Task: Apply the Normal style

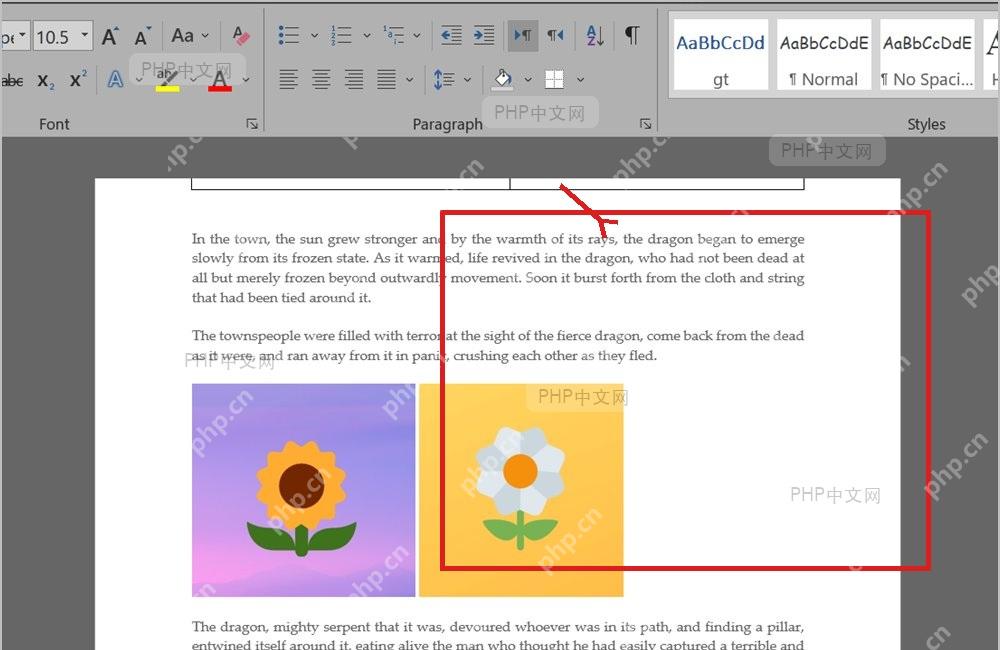Action: (x=824, y=55)
